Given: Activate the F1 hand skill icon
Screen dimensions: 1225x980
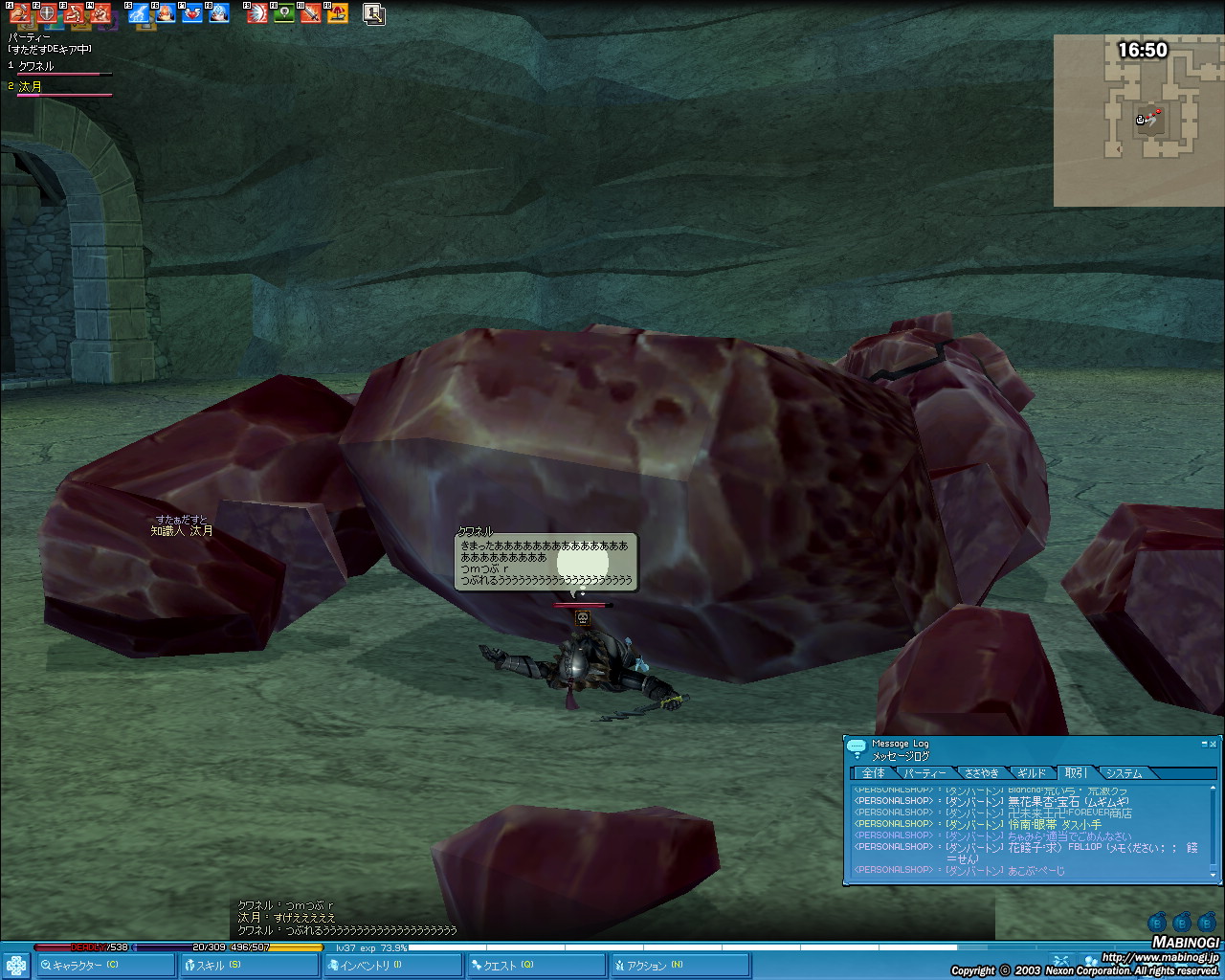Looking at the screenshot, I should point(20,13).
